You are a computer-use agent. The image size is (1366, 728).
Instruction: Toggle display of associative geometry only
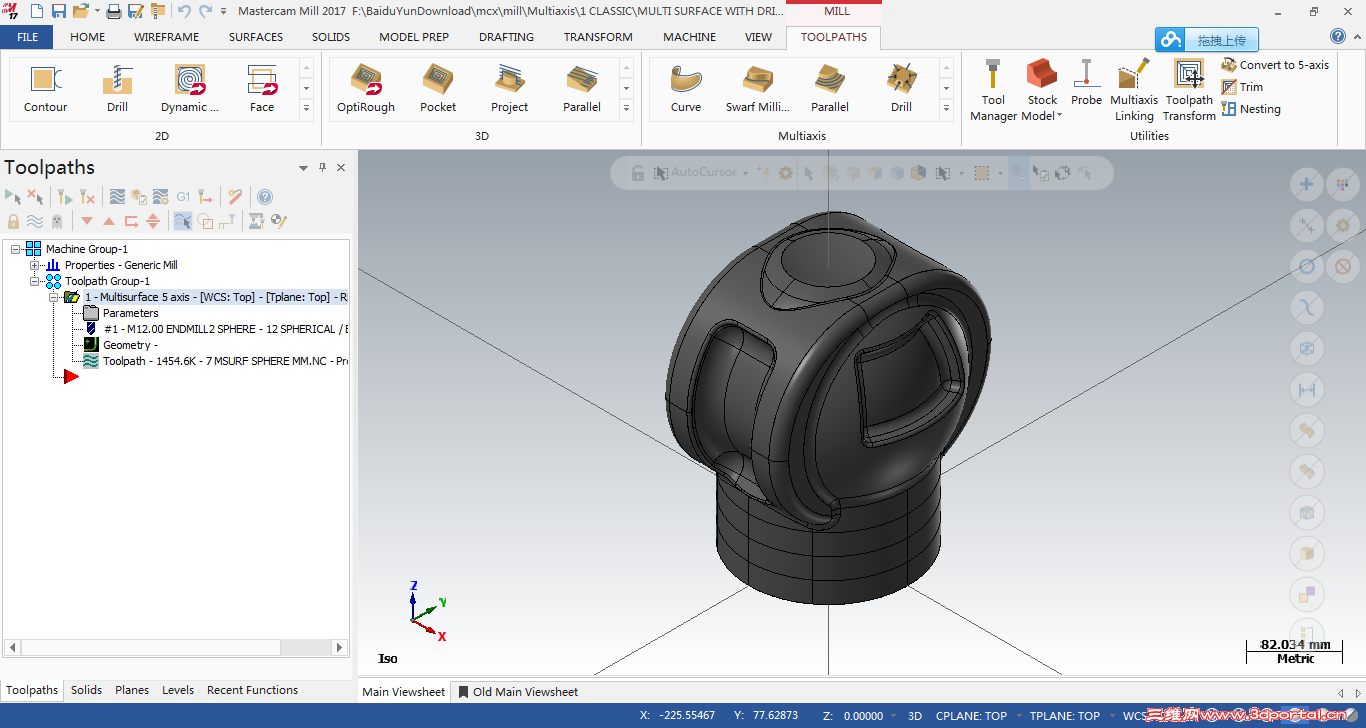[x=205, y=221]
